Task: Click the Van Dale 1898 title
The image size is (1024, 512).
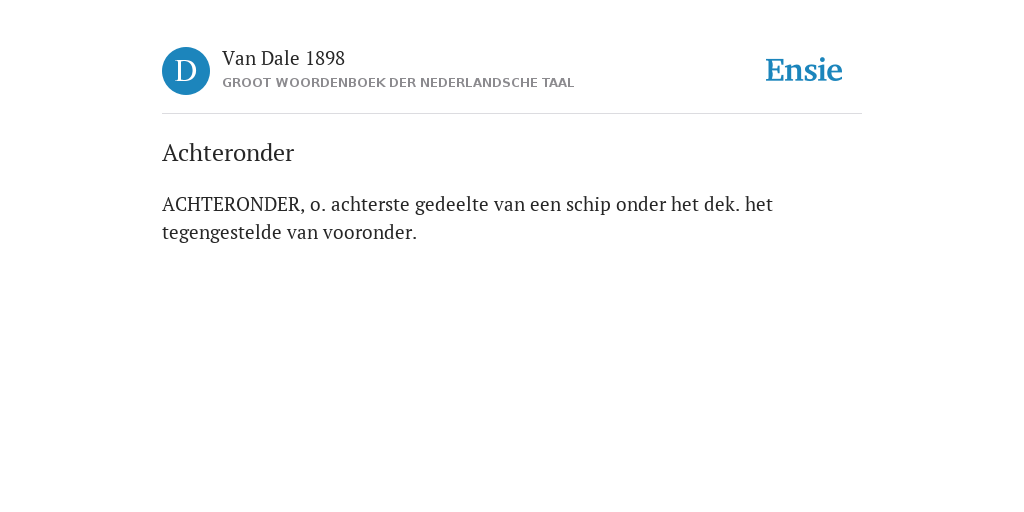Action: coord(283,59)
